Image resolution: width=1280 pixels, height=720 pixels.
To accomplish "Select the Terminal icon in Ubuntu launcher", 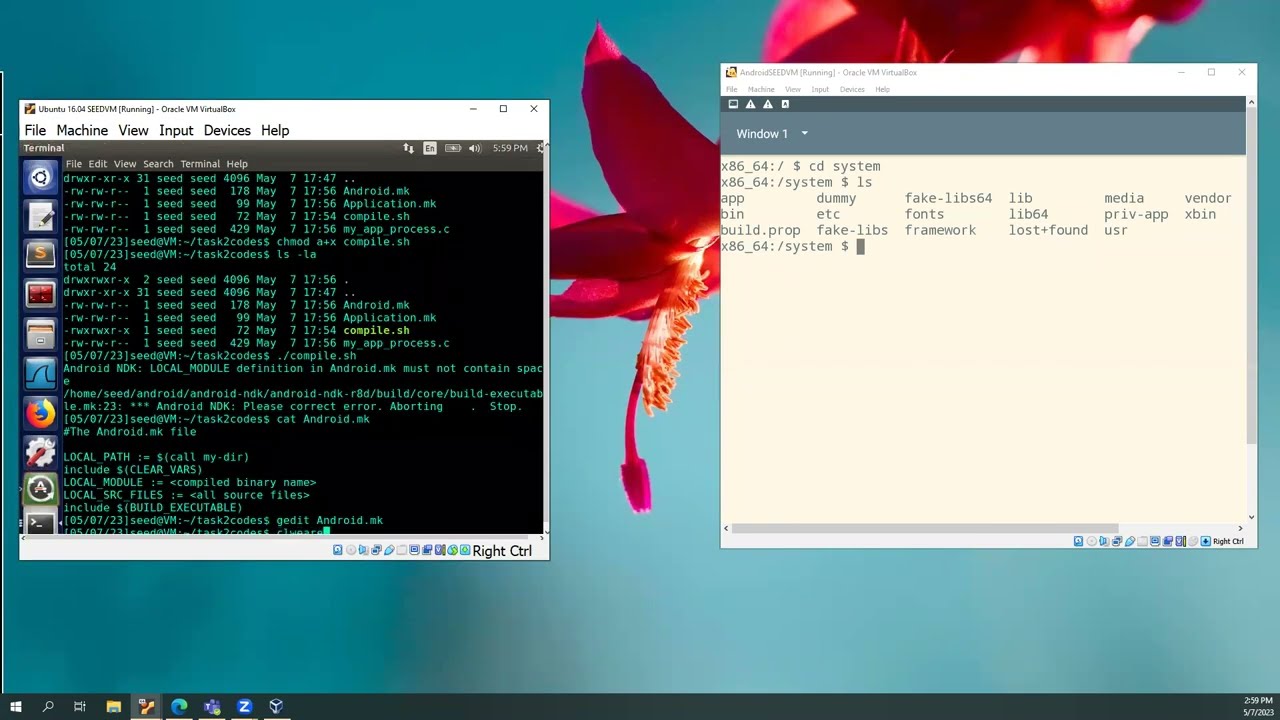I will (x=40, y=522).
